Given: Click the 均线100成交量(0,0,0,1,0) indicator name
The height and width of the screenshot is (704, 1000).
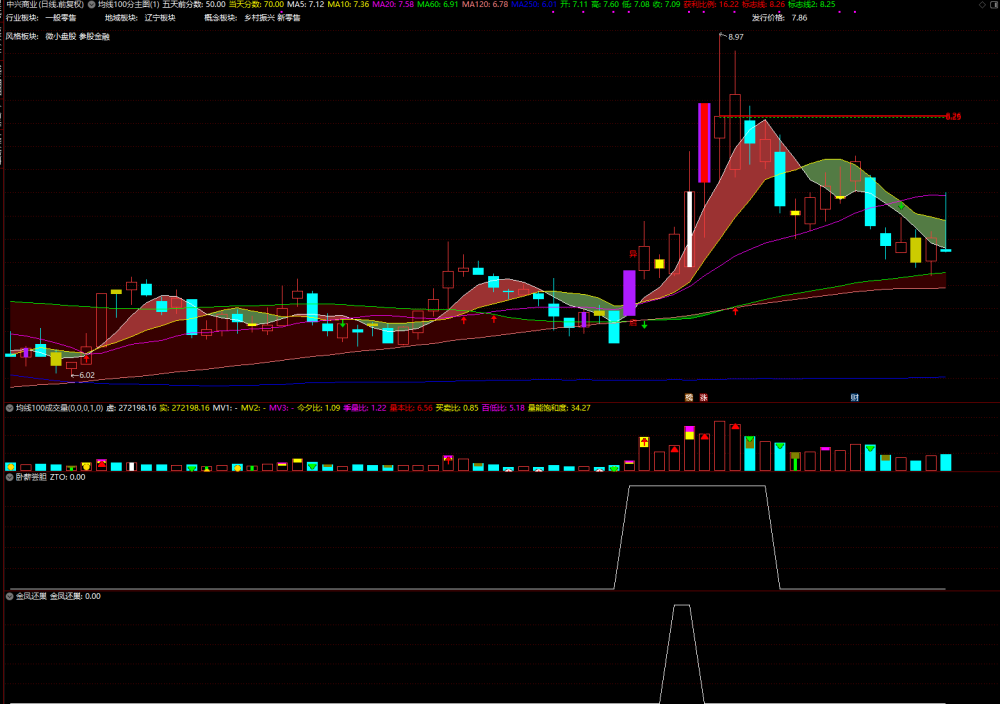Looking at the screenshot, I should [59, 408].
